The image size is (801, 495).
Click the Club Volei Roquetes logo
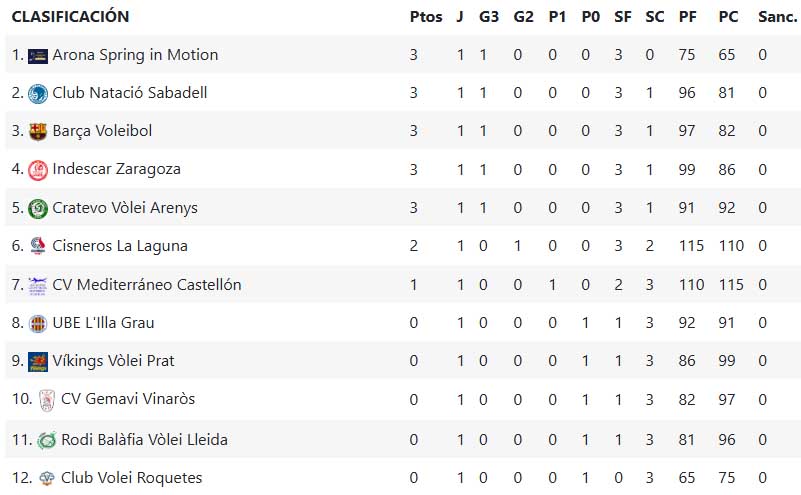pos(47,478)
